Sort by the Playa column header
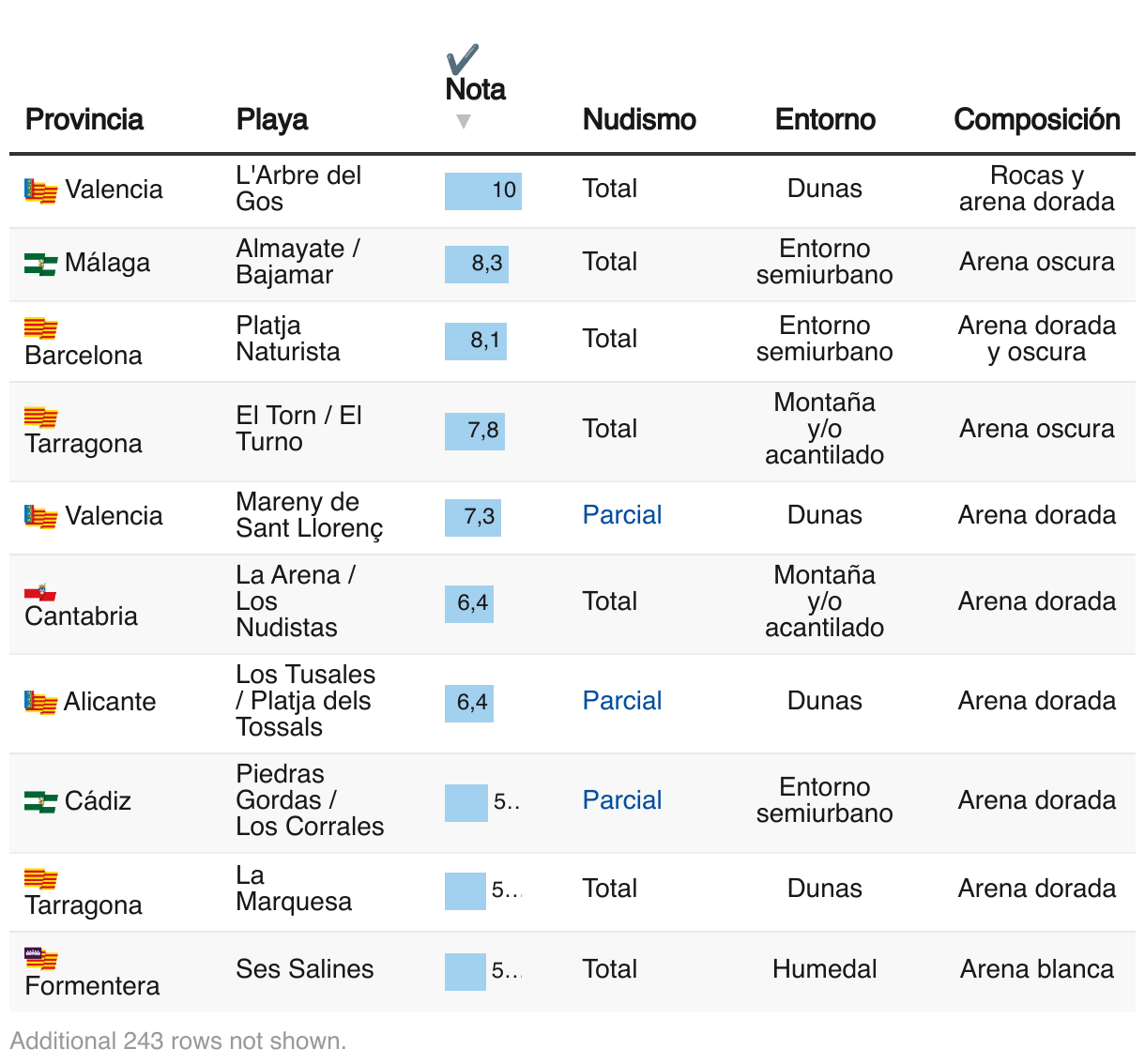1145x1064 pixels. point(272,119)
